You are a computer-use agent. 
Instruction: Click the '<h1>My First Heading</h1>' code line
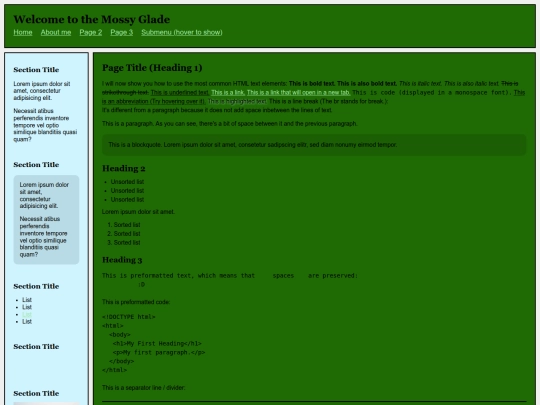(157, 344)
